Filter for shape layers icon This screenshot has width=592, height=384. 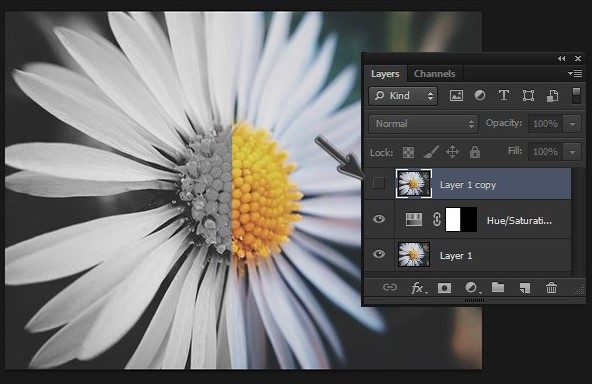[x=528, y=96]
